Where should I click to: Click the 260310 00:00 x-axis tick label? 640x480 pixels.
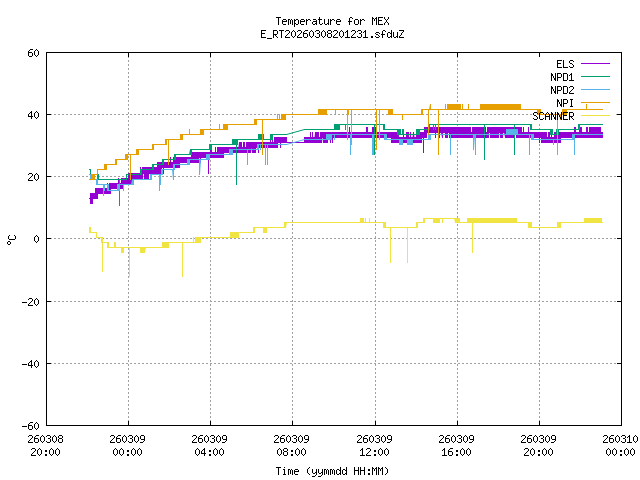(x=621, y=445)
